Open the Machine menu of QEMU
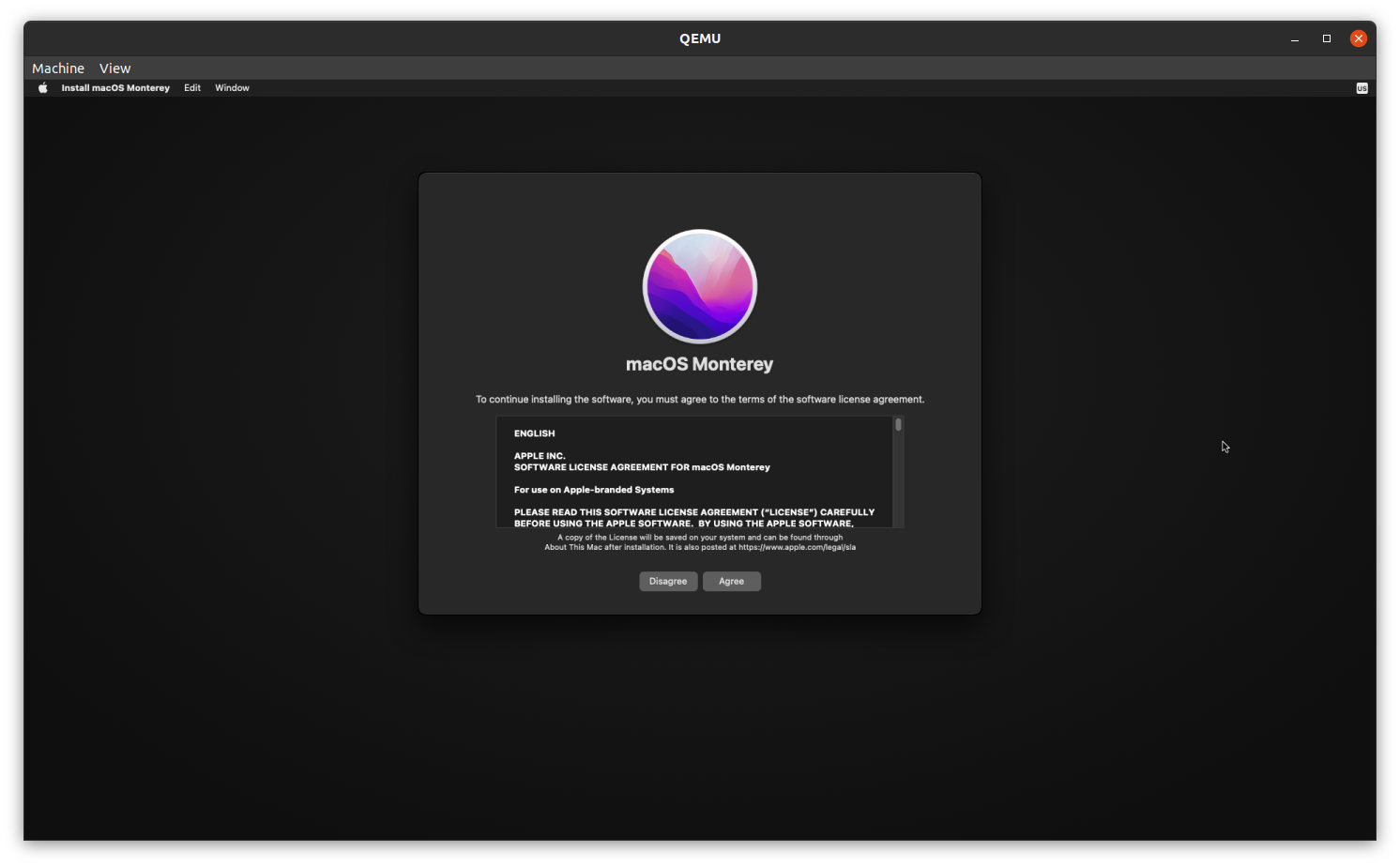This screenshot has height=867, width=1400. [57, 68]
